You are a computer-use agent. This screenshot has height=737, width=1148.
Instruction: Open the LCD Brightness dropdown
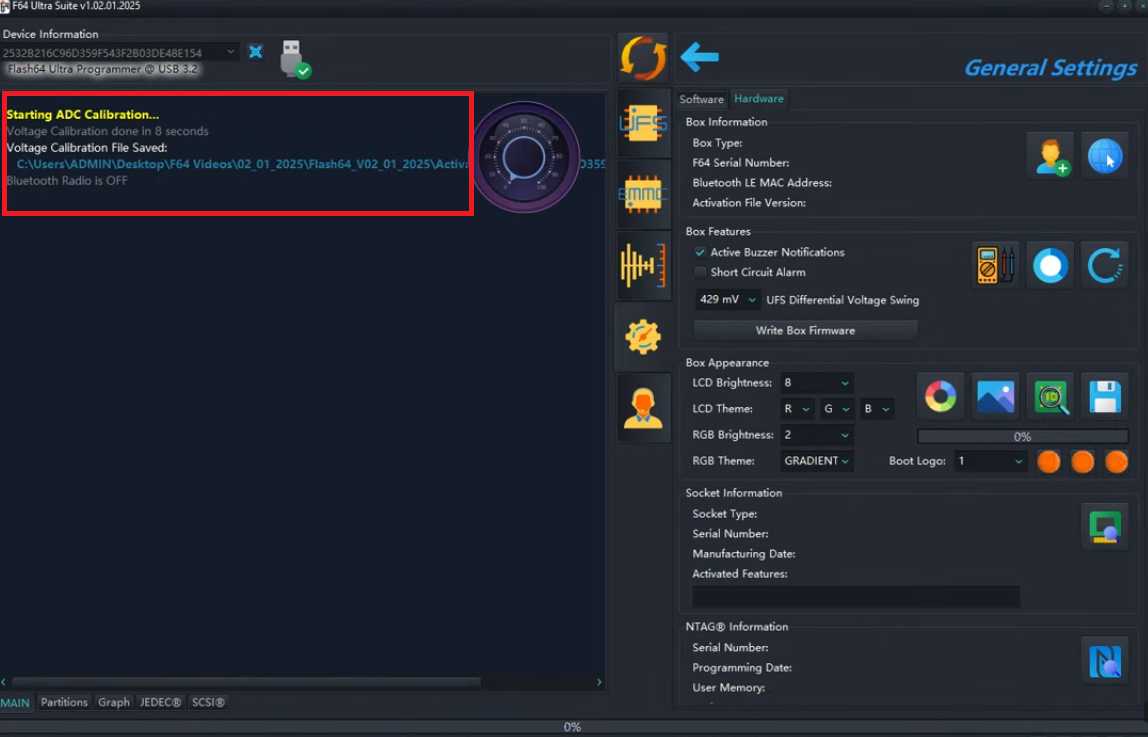point(816,383)
